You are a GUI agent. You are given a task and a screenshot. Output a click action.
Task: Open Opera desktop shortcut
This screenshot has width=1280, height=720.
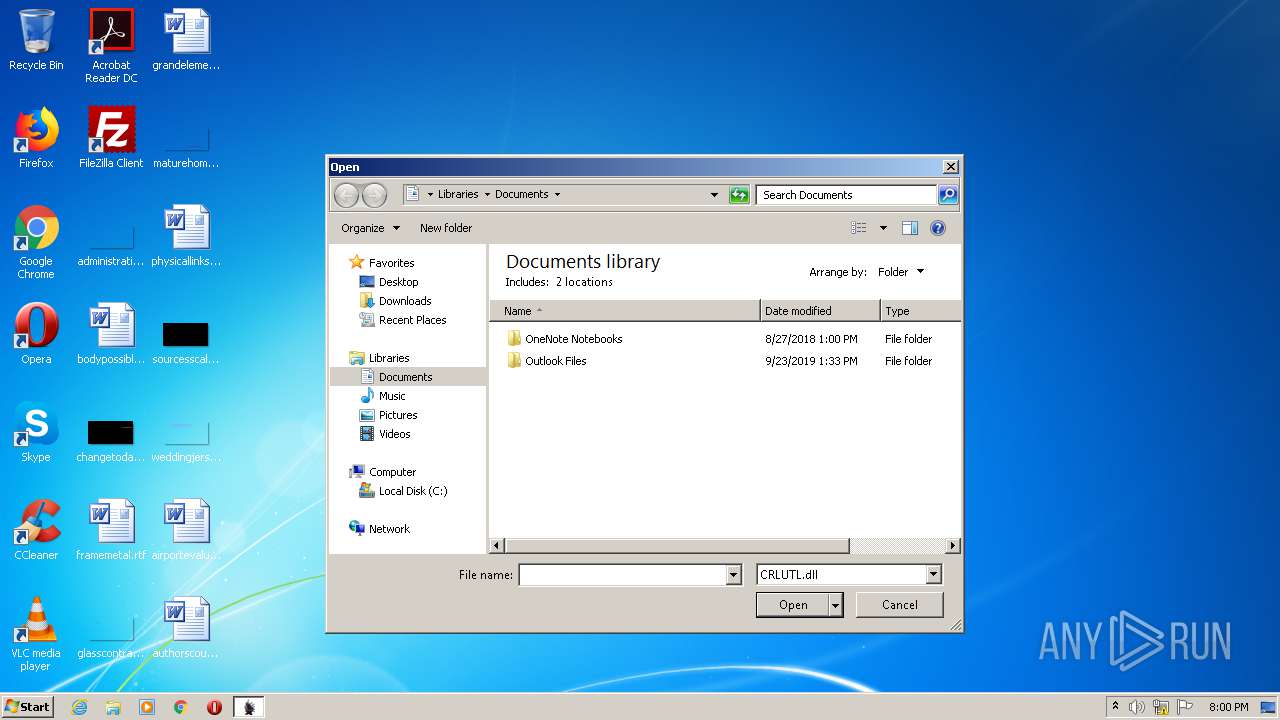(x=36, y=334)
